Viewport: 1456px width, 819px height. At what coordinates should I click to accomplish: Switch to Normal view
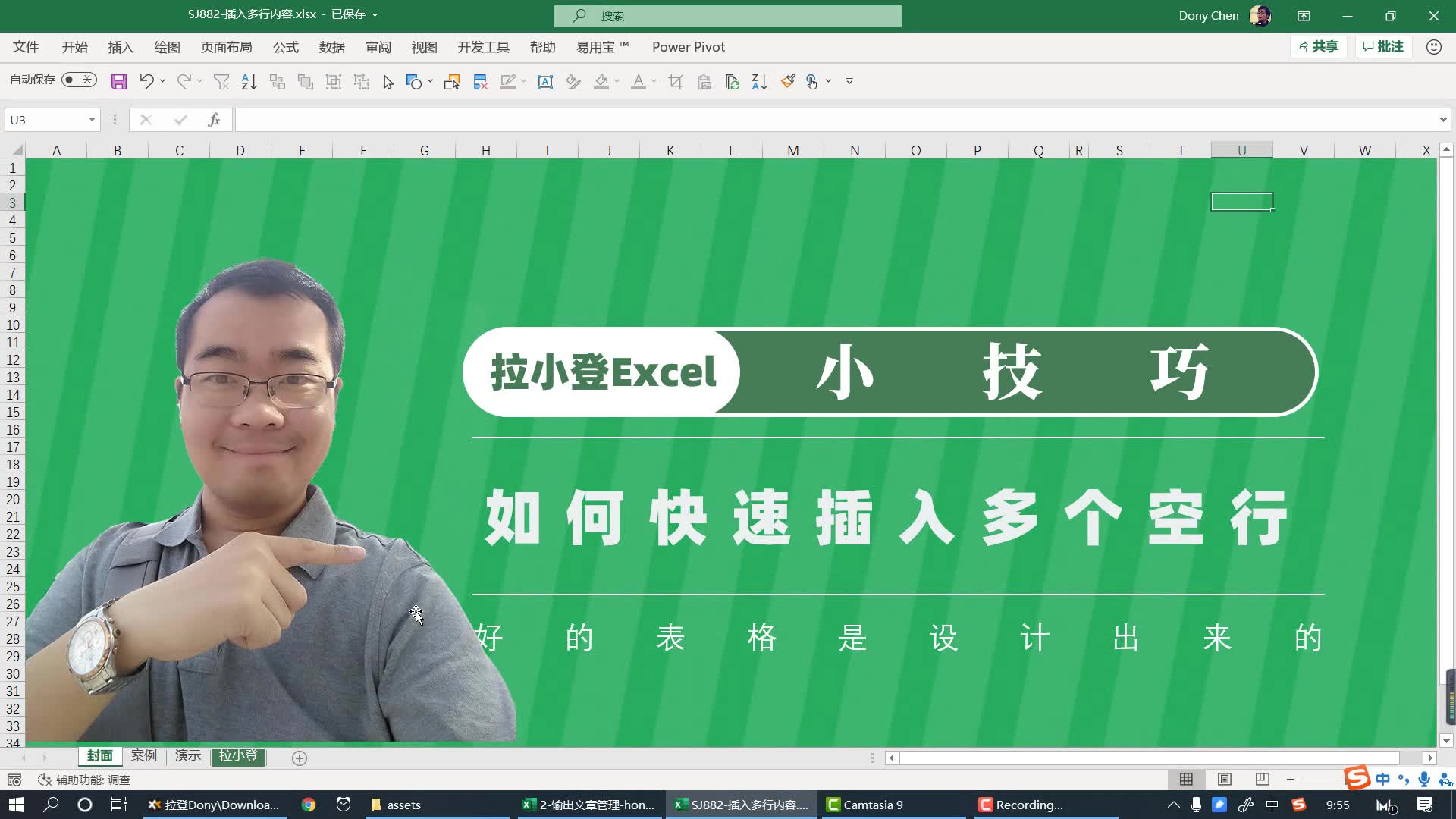click(x=1186, y=780)
